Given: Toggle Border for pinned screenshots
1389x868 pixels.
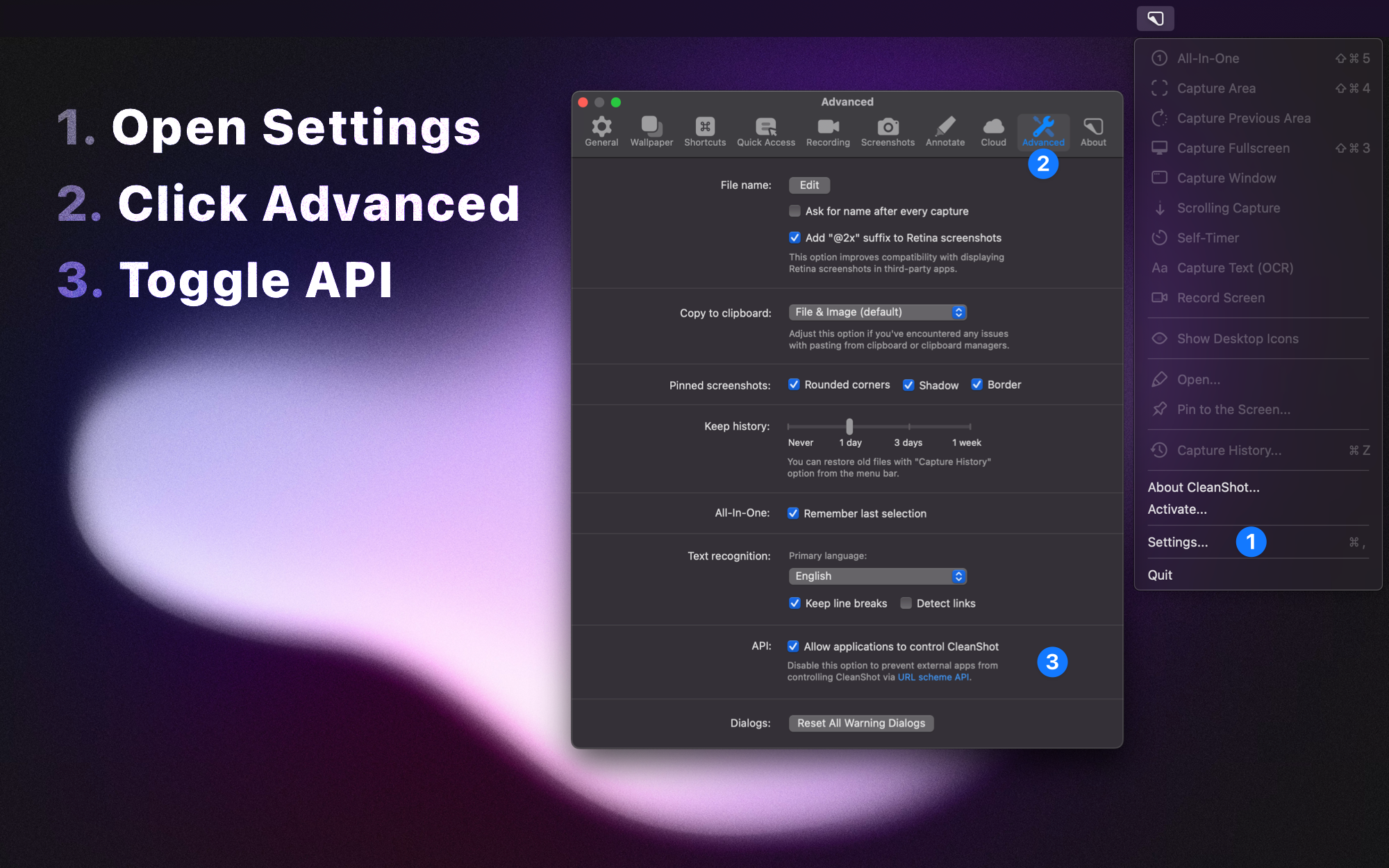Looking at the screenshot, I should 976,385.
